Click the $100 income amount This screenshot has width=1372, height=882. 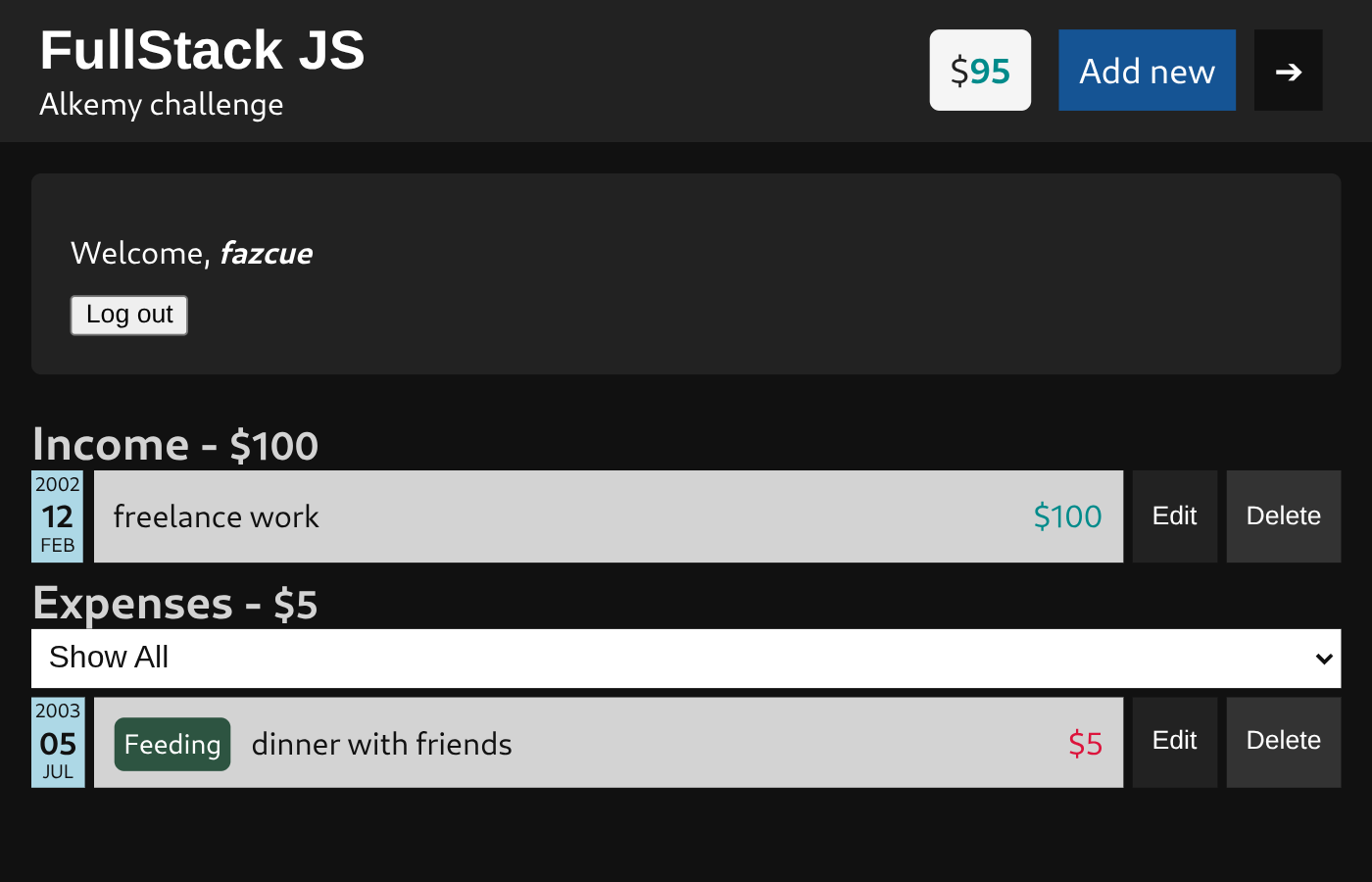[x=1066, y=516]
